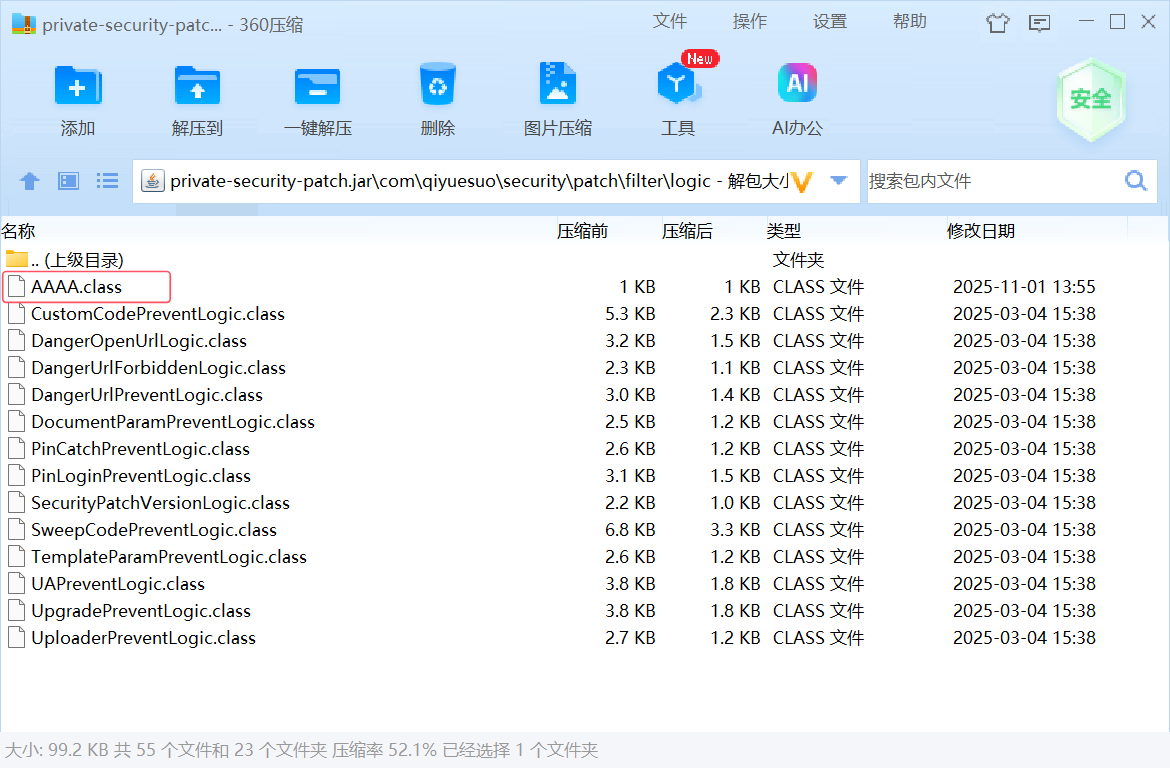Click the green 安全 shield badge

(1090, 99)
